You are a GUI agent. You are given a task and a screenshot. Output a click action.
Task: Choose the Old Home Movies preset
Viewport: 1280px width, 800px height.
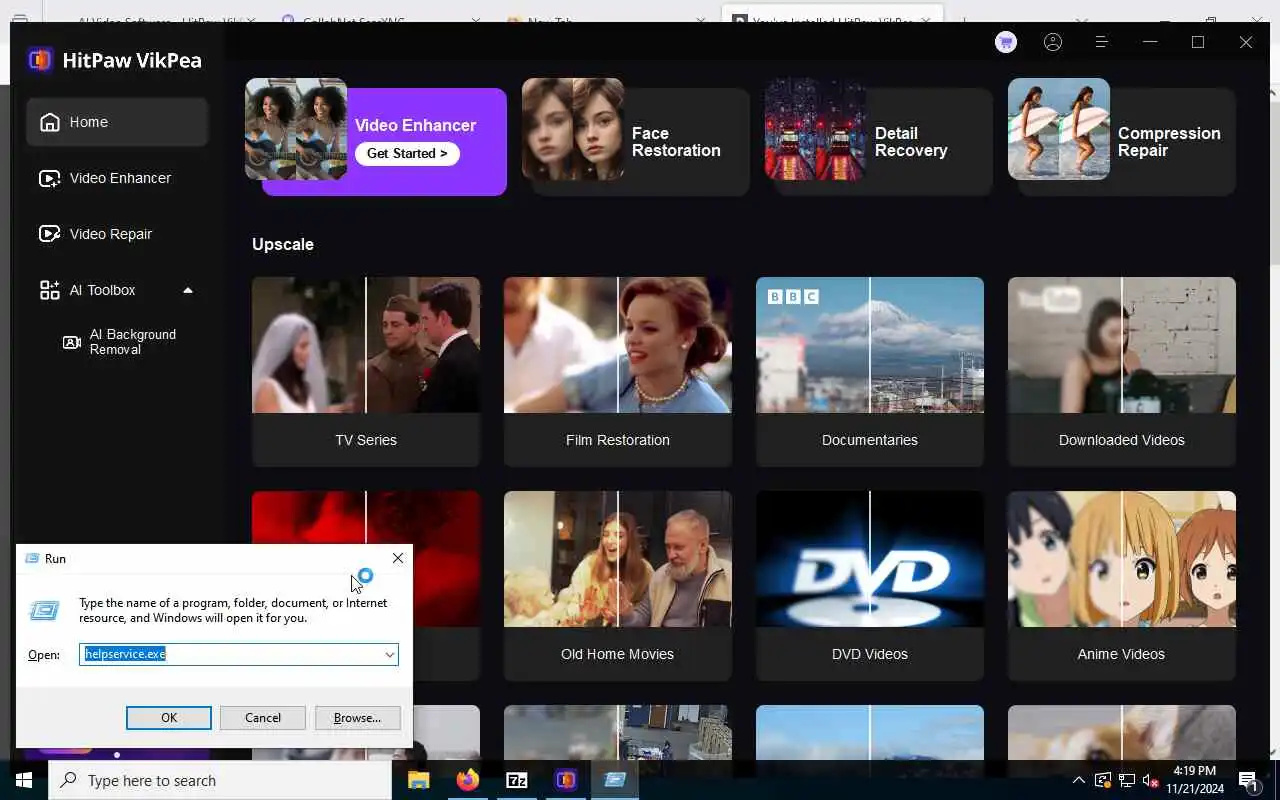618,585
